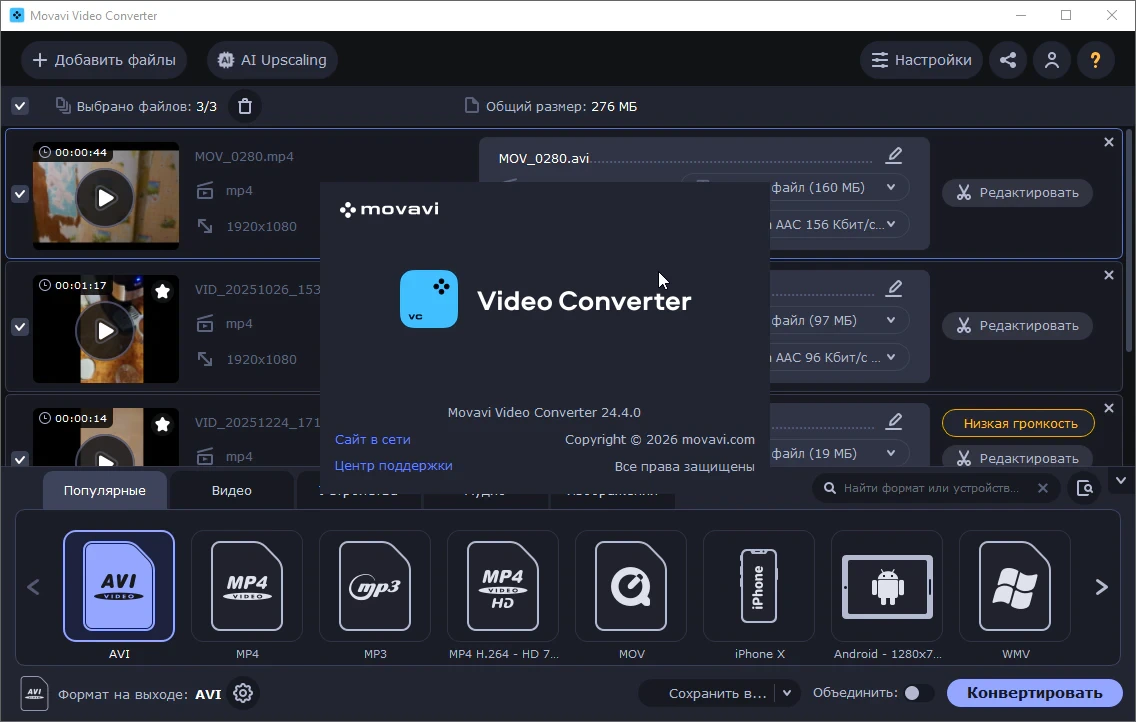
Task: Click pencil icon in second file row
Action: tap(894, 288)
